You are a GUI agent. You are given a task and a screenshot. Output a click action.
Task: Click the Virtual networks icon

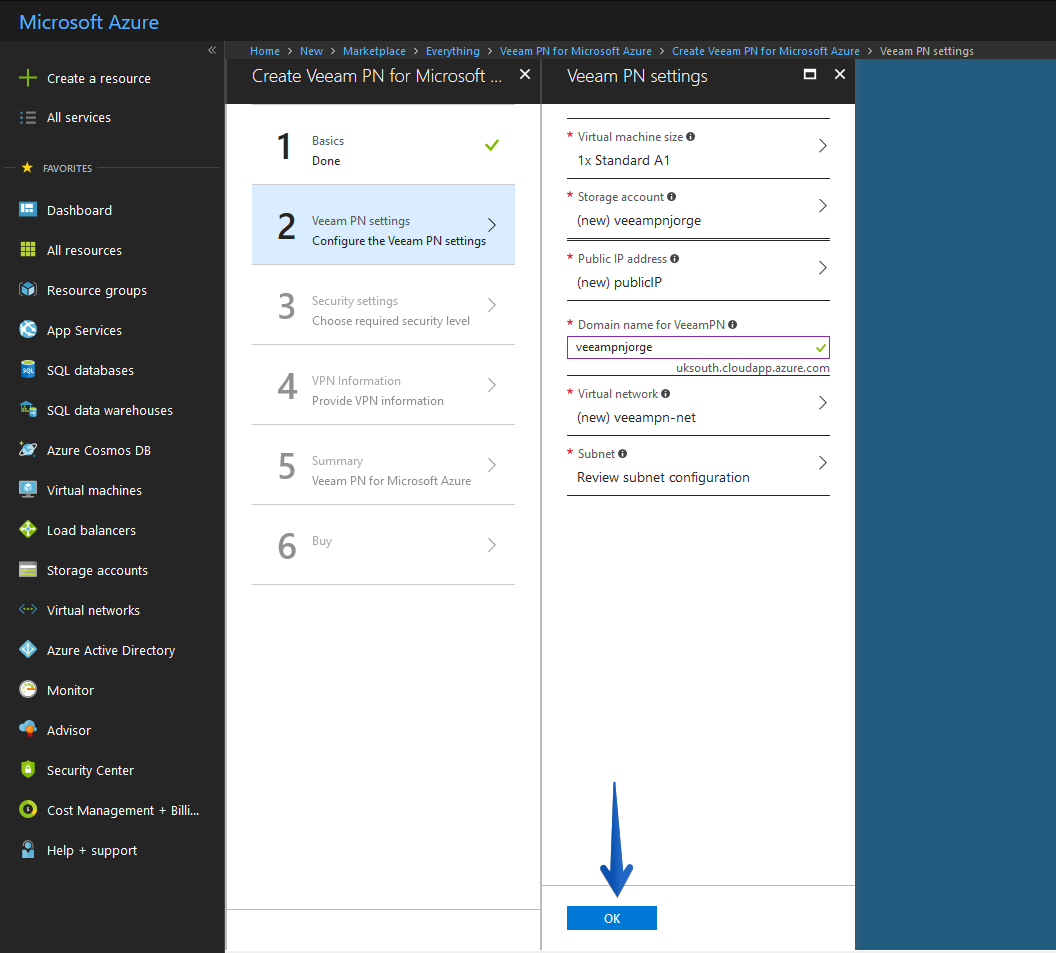click(28, 610)
